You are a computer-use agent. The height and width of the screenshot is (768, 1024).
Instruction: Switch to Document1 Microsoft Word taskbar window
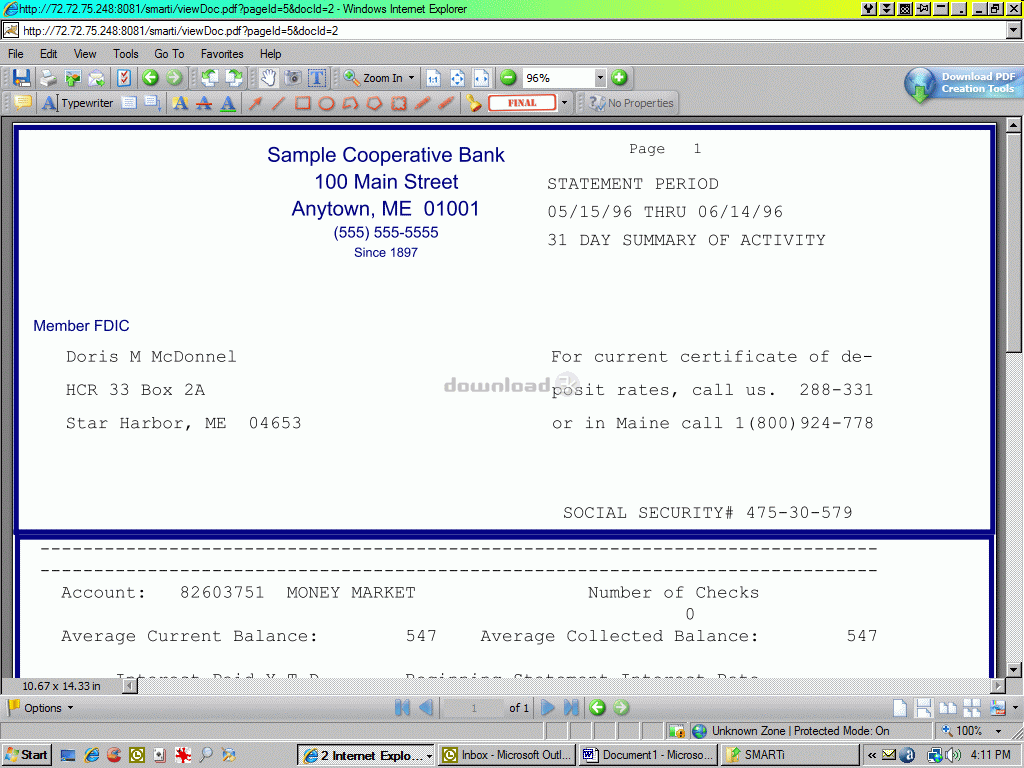(x=648, y=755)
